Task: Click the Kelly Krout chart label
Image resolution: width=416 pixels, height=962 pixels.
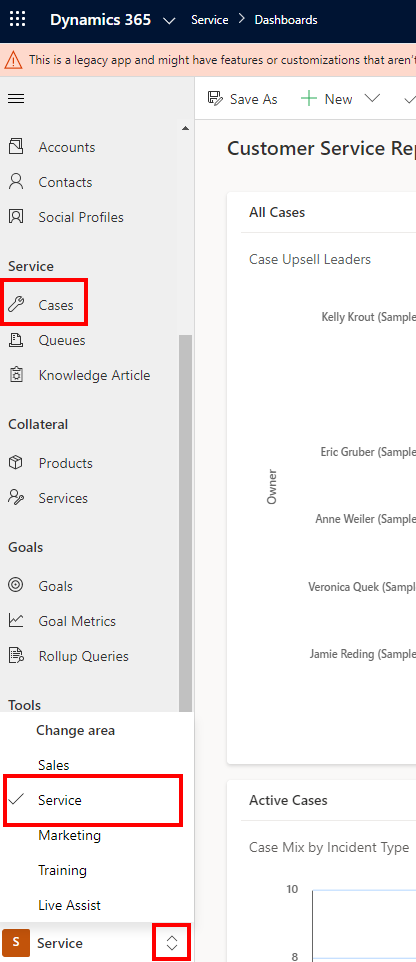Action: pos(368,317)
